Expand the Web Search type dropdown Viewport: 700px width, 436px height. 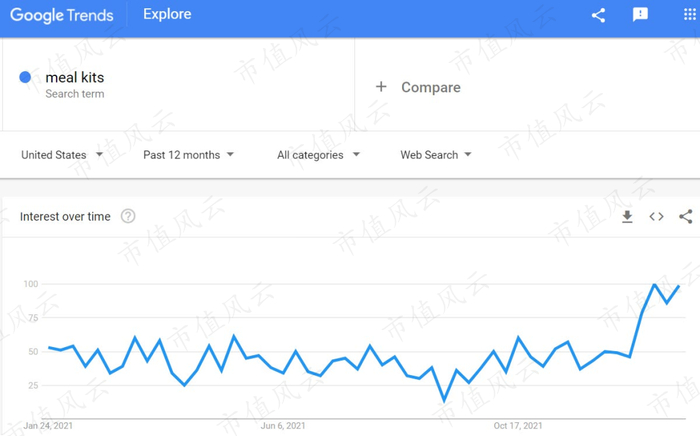coord(436,155)
